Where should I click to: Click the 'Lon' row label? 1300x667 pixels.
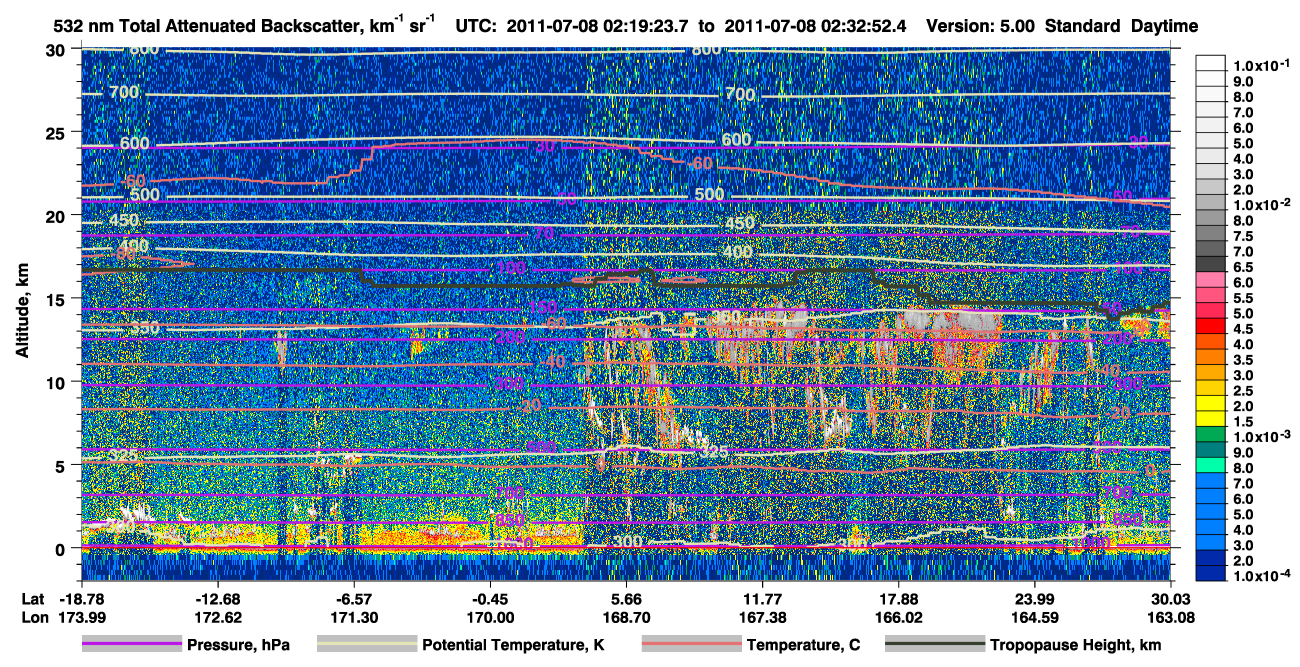tap(33, 617)
